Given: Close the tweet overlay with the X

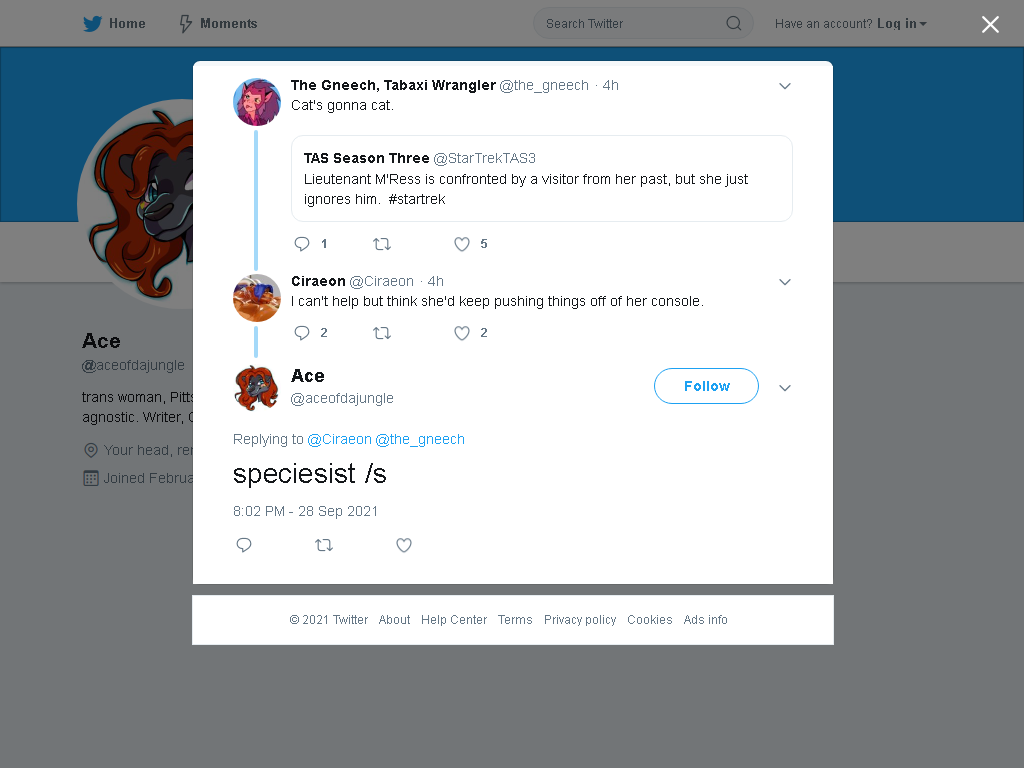Looking at the screenshot, I should coord(990,24).
